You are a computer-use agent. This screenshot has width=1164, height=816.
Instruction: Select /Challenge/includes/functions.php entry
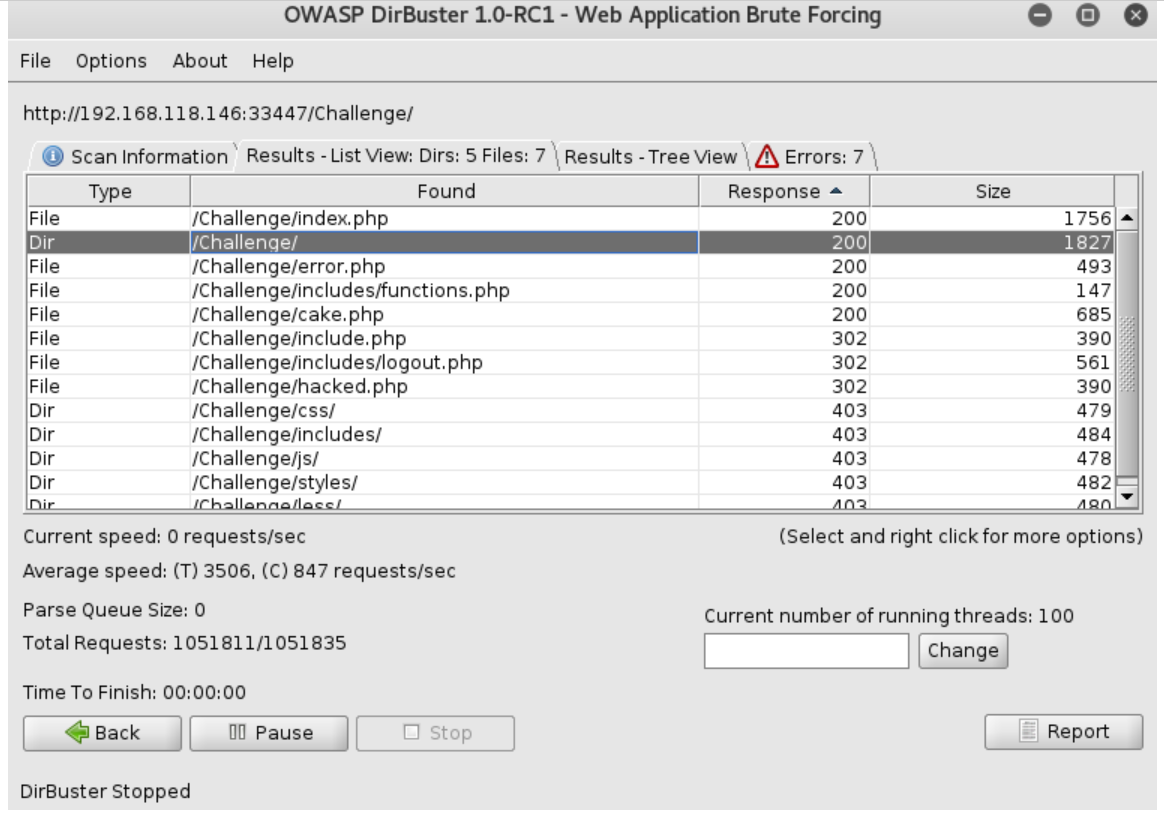click(x=570, y=290)
